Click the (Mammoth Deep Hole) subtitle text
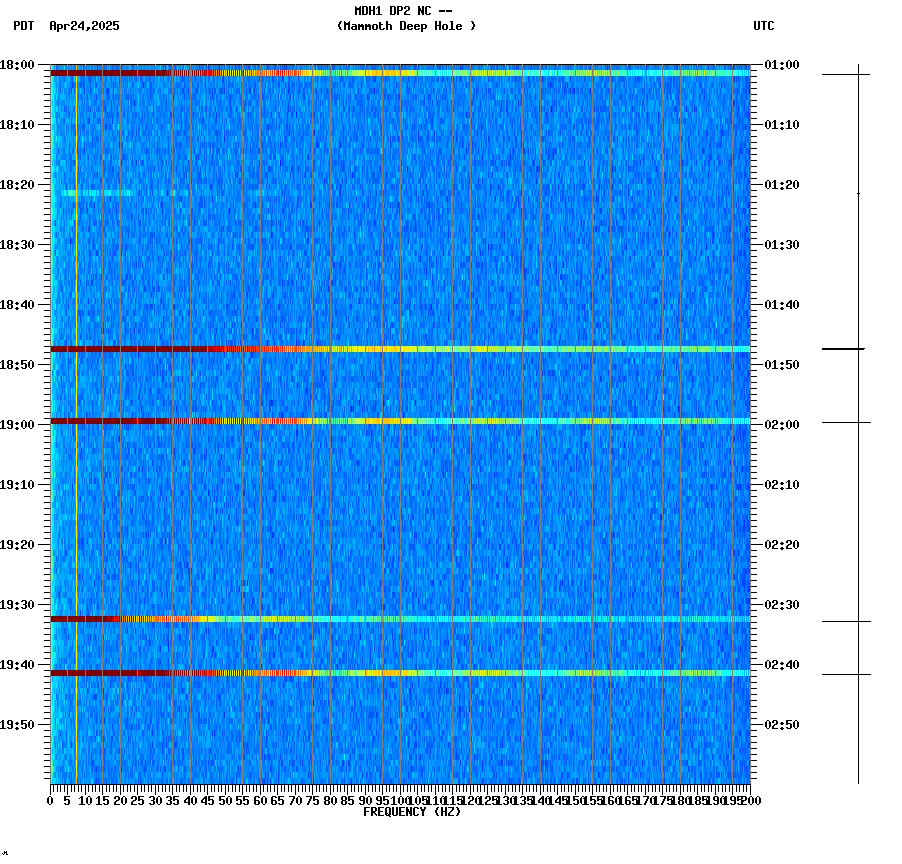Viewport: 902px width, 864px height. point(404,27)
